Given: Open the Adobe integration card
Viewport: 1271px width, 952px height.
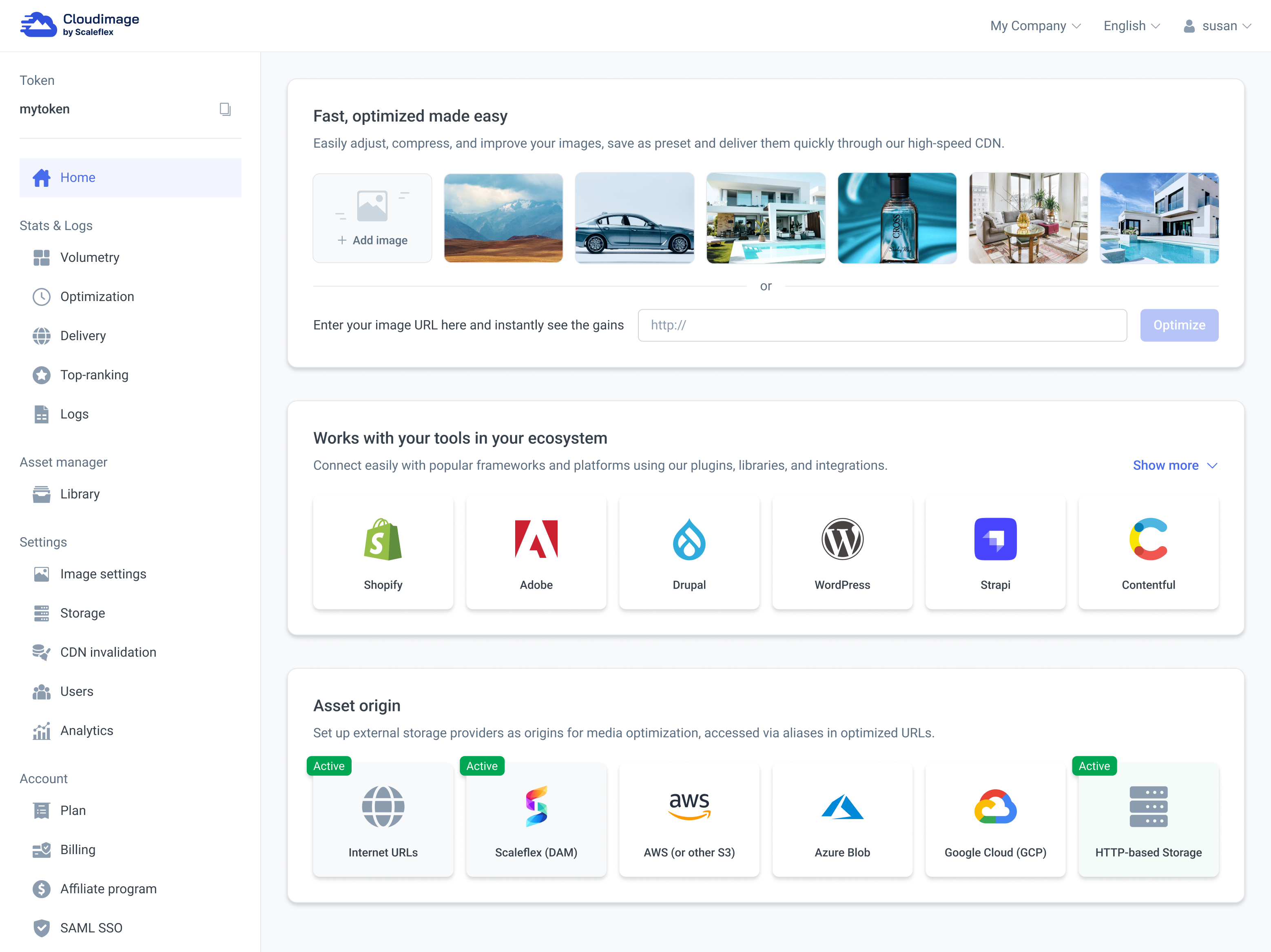Looking at the screenshot, I should (x=536, y=553).
